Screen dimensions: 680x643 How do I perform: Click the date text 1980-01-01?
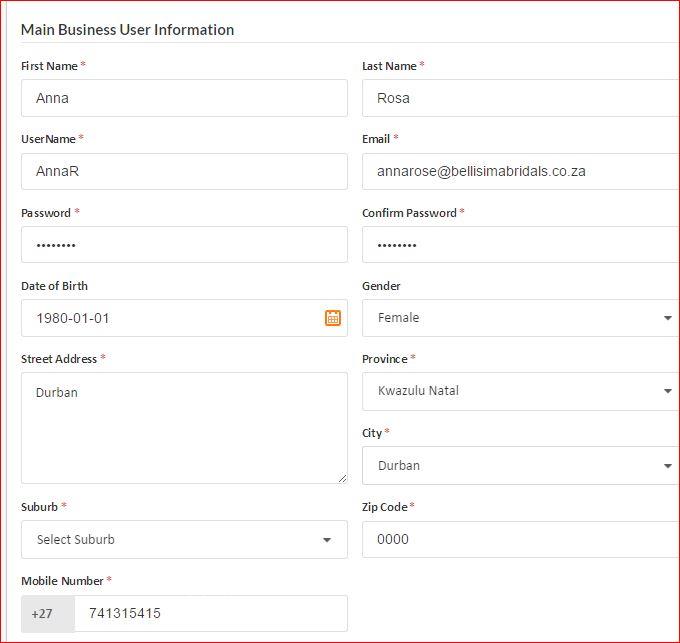(73, 318)
